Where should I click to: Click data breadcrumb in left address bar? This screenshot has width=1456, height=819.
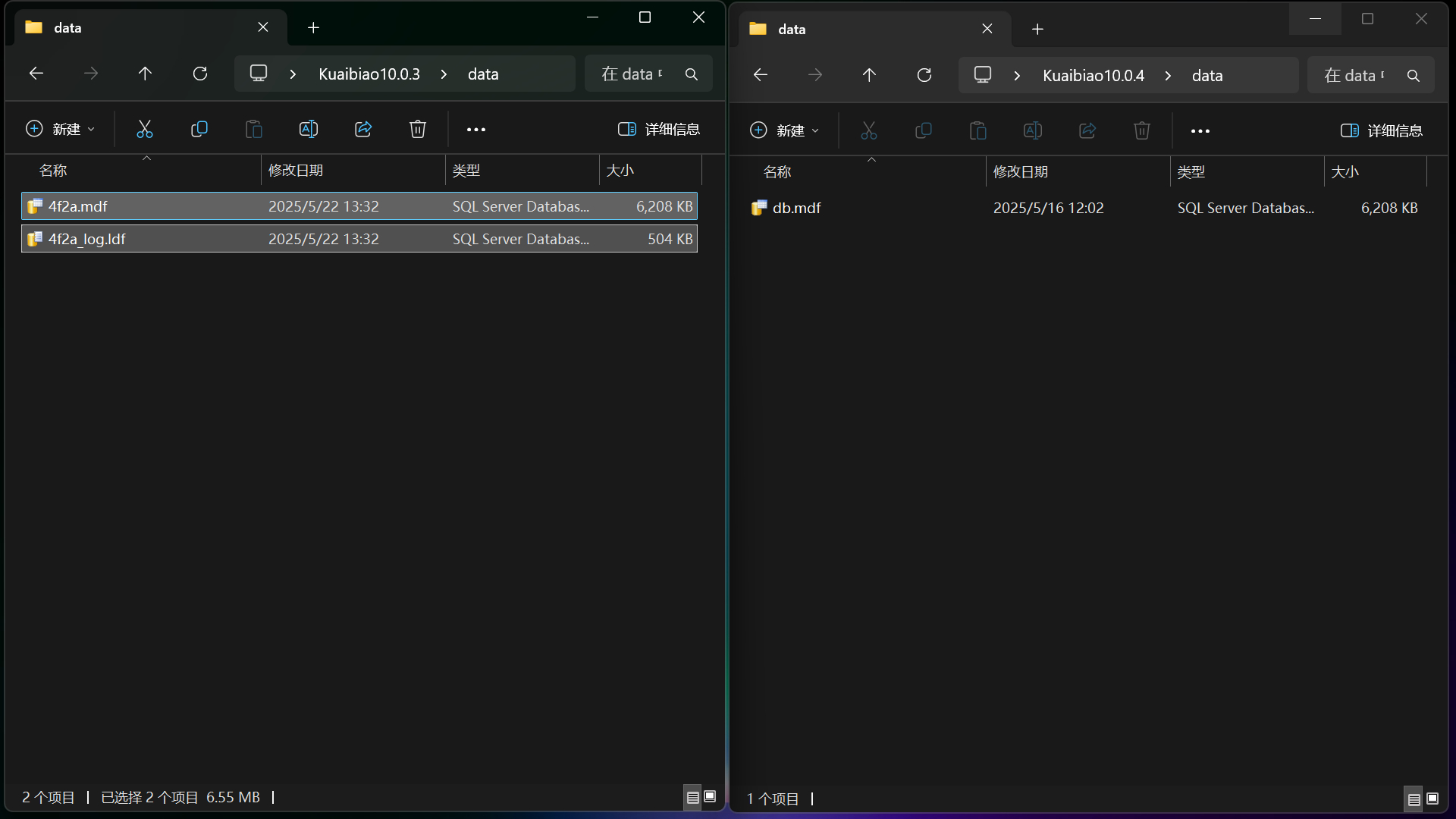(x=483, y=74)
